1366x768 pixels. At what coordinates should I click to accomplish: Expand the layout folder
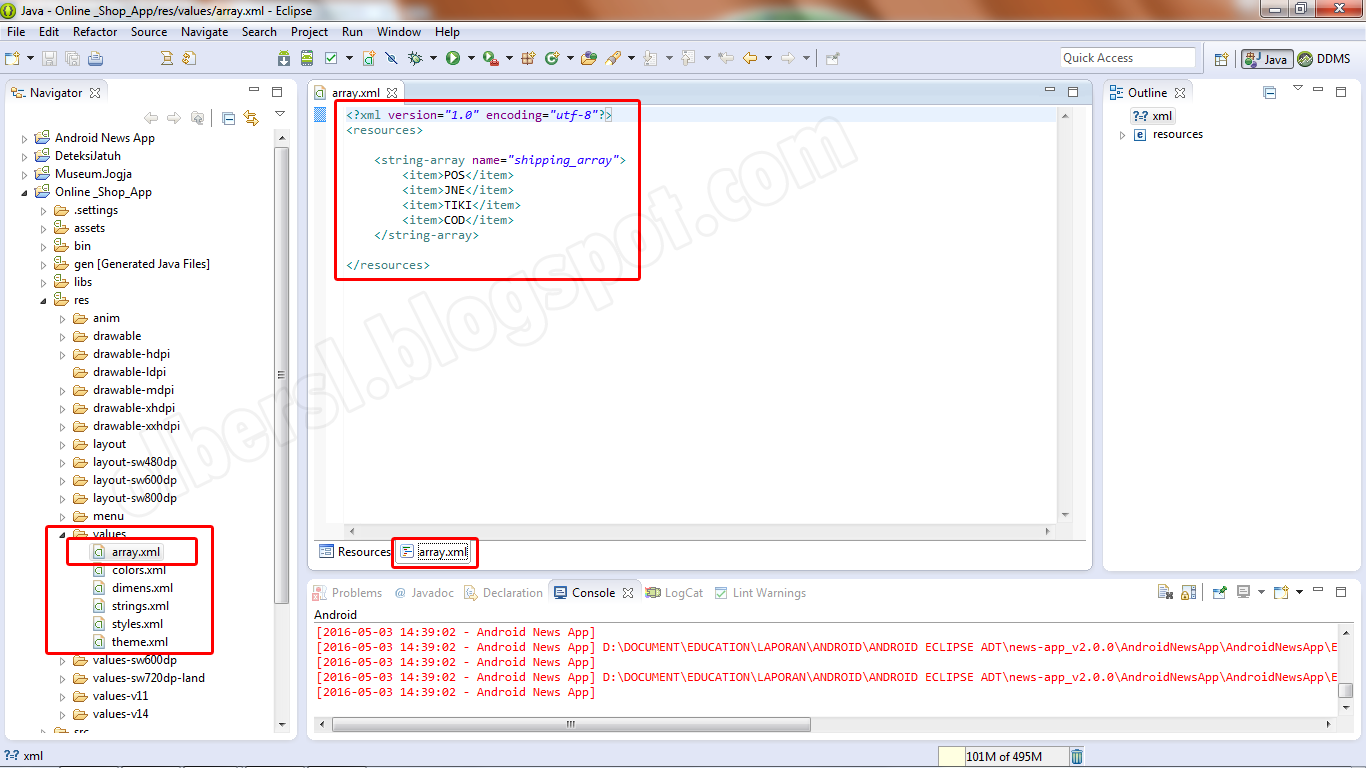[x=61, y=443]
